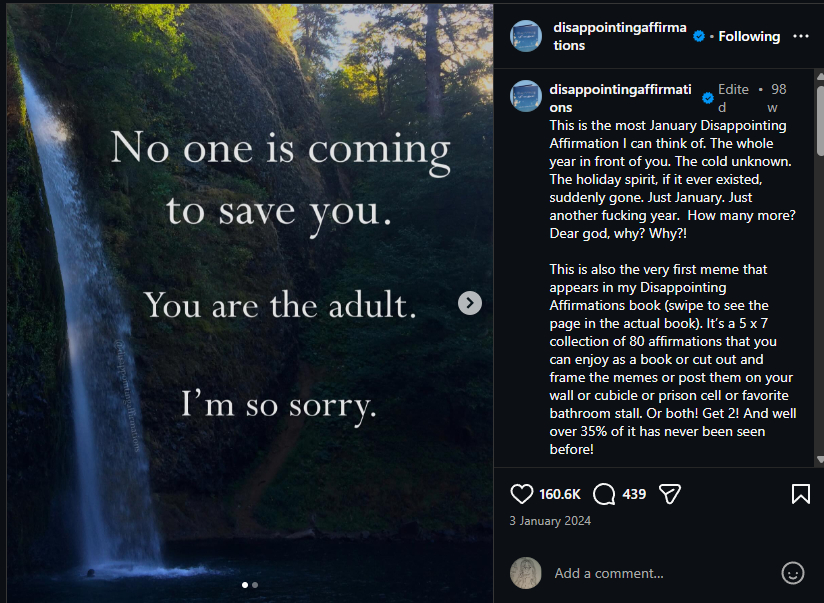Click the Following button
The width and height of the screenshot is (824, 603).
[749, 36]
